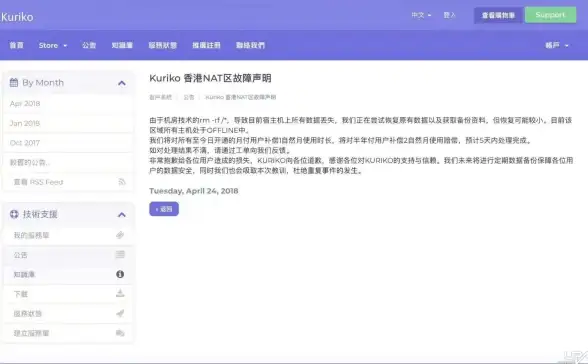Select Apr 2018 in By Month list
588x364 pixels.
(68, 103)
